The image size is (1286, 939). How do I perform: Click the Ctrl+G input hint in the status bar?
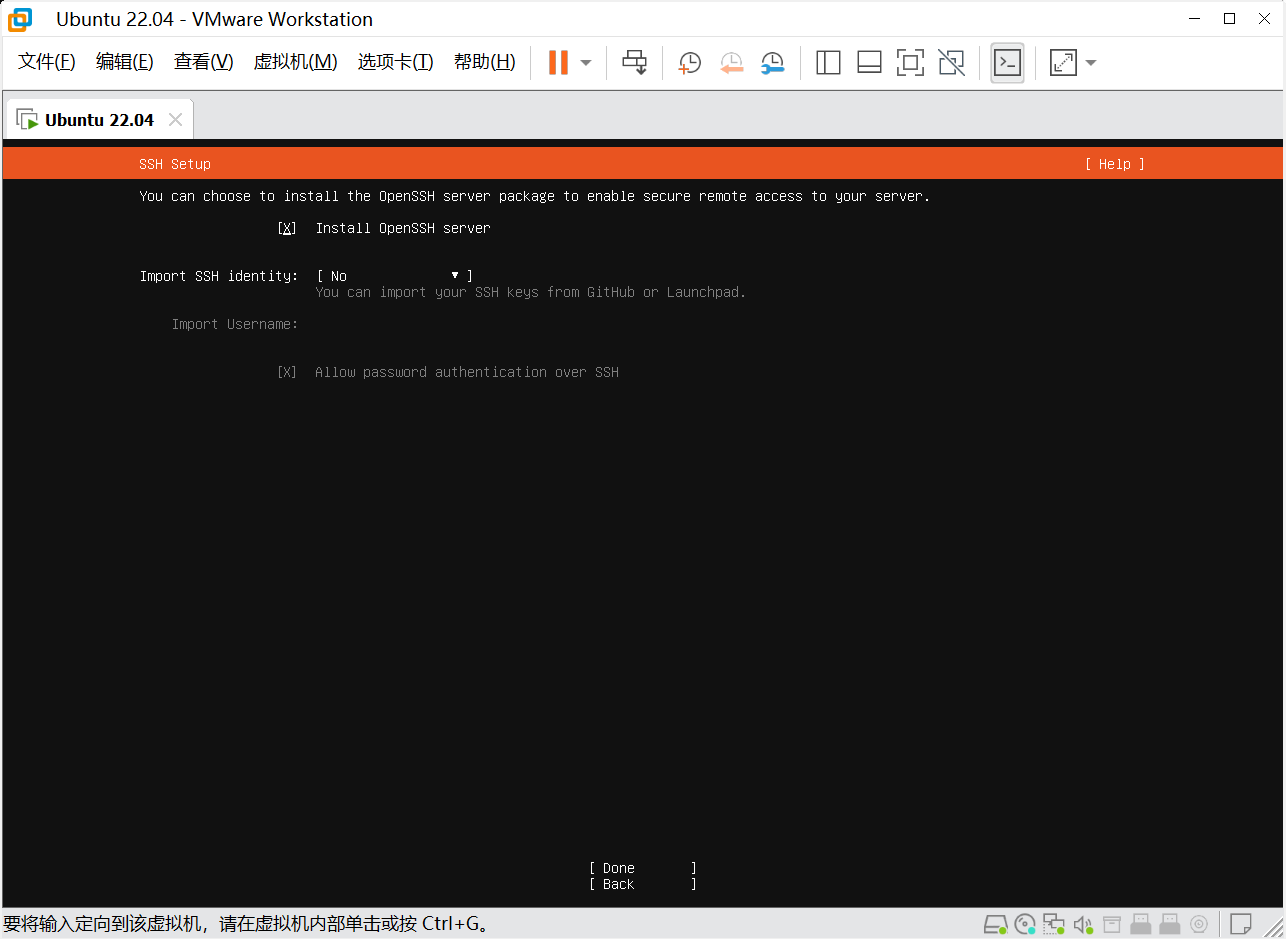(x=246, y=923)
